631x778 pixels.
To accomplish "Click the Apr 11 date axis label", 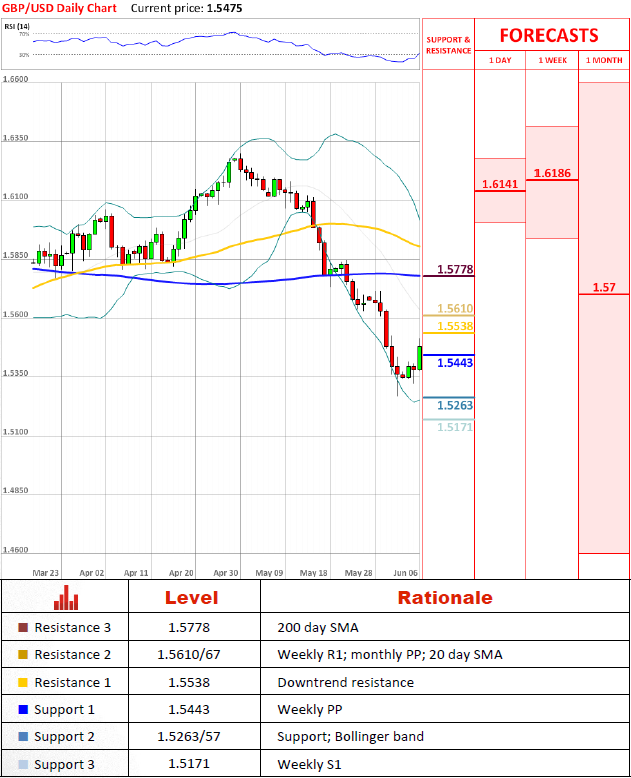I will coord(136,573).
